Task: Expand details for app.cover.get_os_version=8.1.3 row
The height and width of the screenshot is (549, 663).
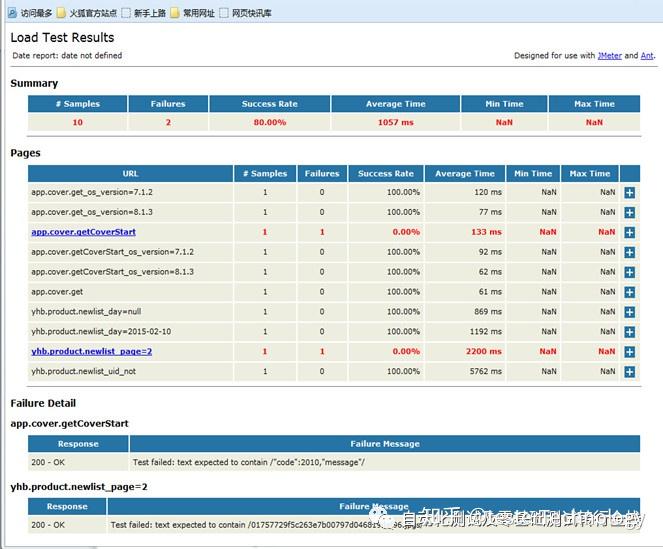Action: [629, 213]
